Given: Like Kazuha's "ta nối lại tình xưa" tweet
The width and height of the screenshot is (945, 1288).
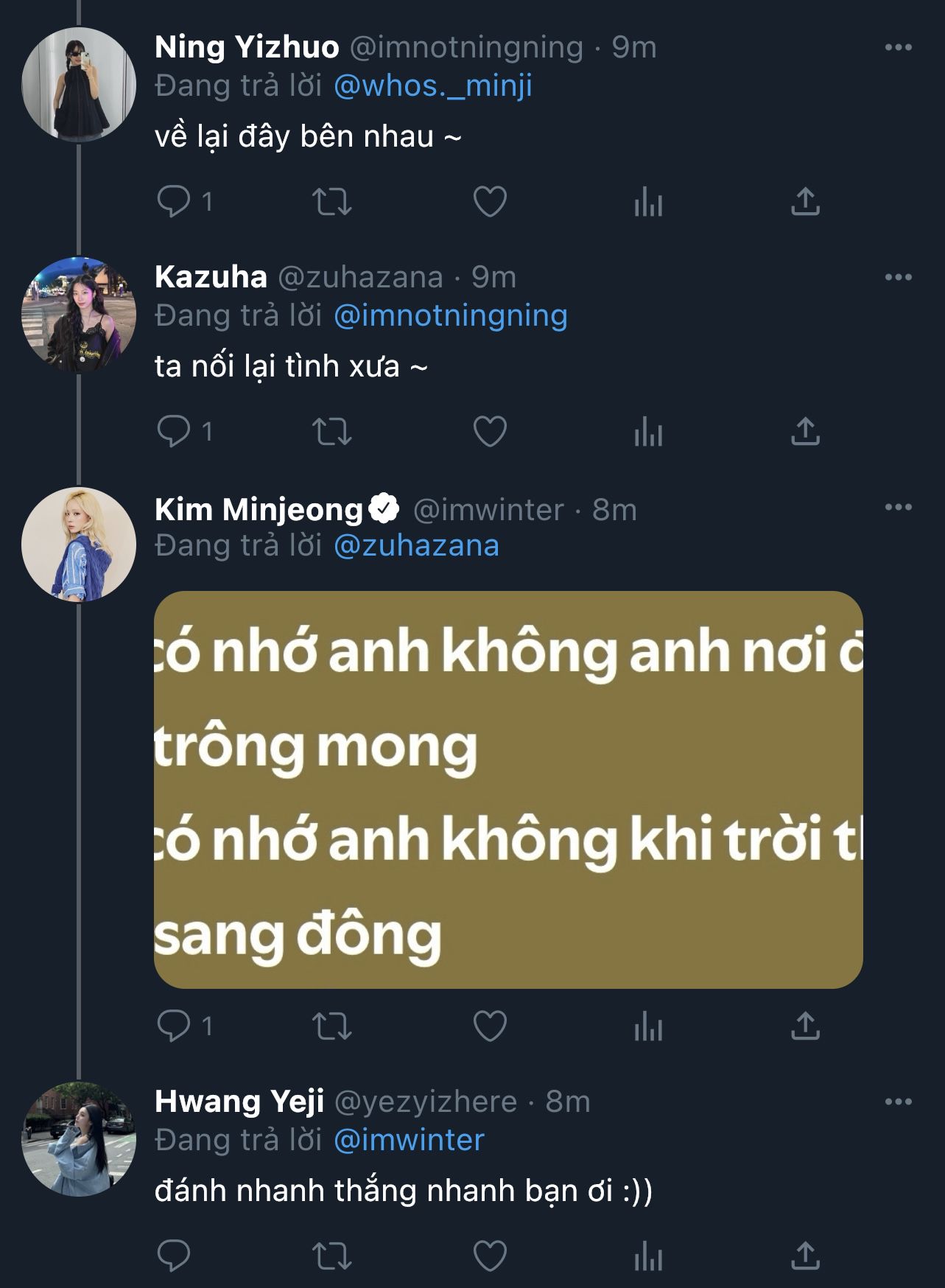Looking at the screenshot, I should 490,431.
